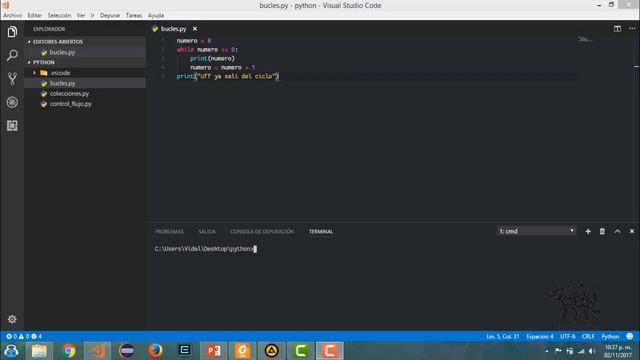Open Google Chrome from taskbar
Screen dimensions: 640x360
click(x=69, y=351)
